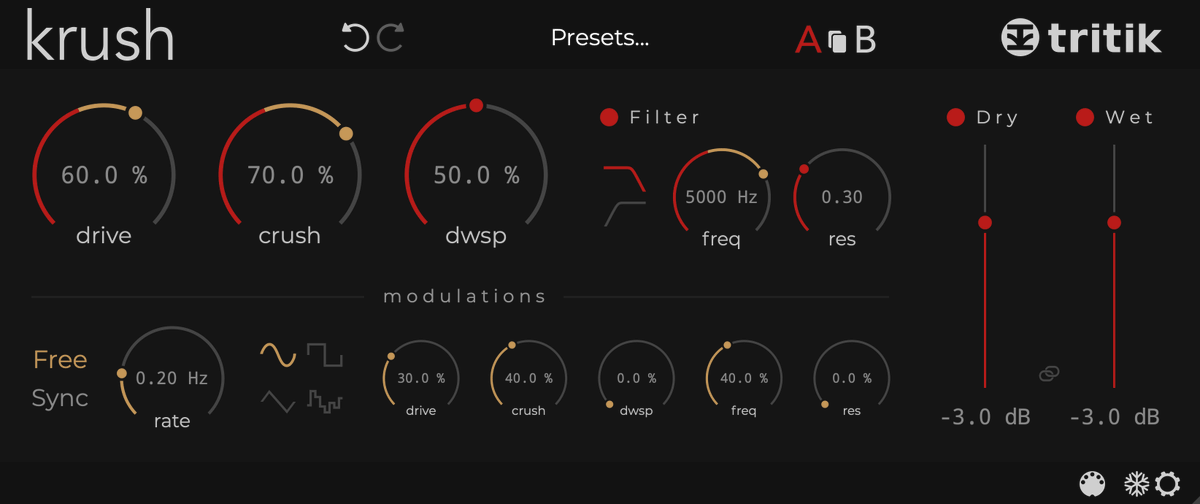Viewport: 1200px width, 504px height.
Task: Click the Dry -3.0 dB value
Action: [985, 417]
